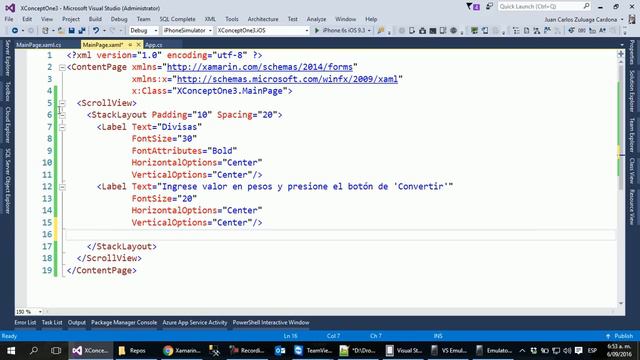Open the user account name dropdown arrow
This screenshot has width=640, height=360.
pyautogui.click(x=622, y=20)
